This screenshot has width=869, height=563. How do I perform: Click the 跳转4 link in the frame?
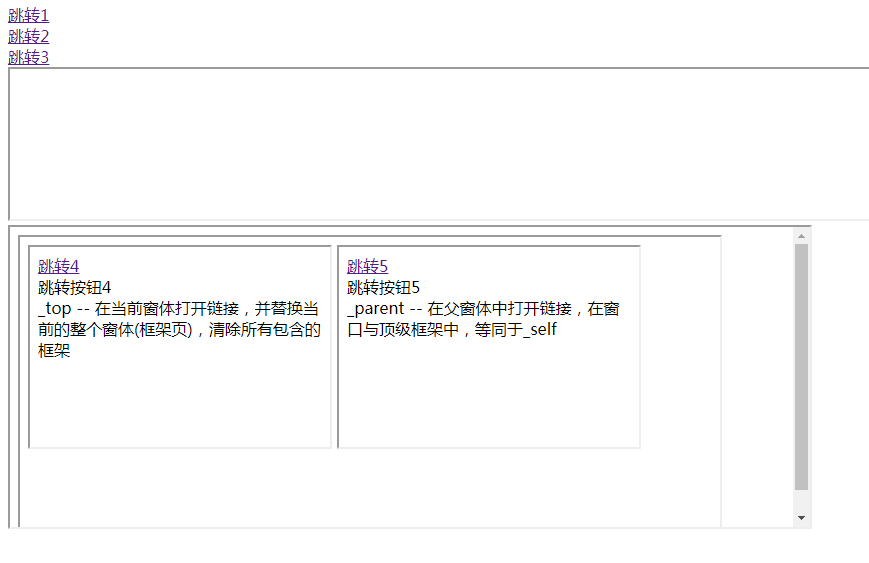[58, 267]
